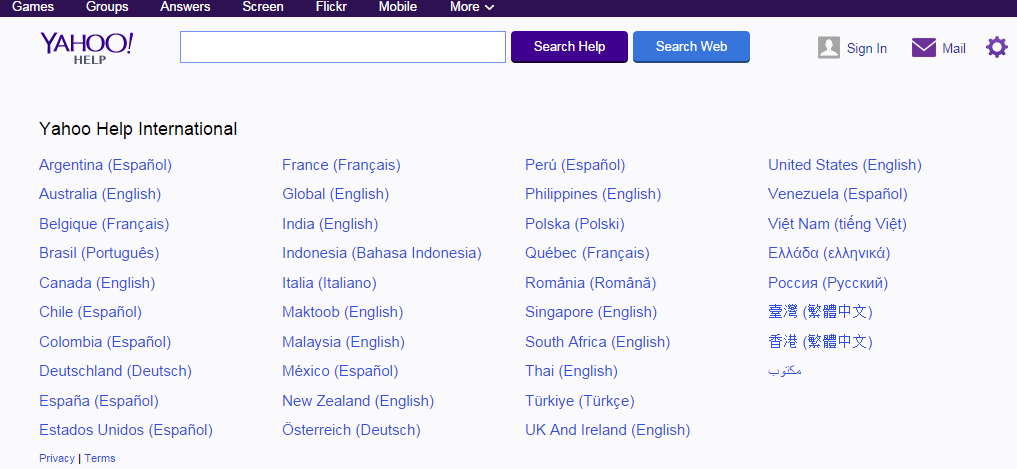This screenshot has width=1017, height=469.
Task: Select France (Français)
Action: tap(341, 165)
